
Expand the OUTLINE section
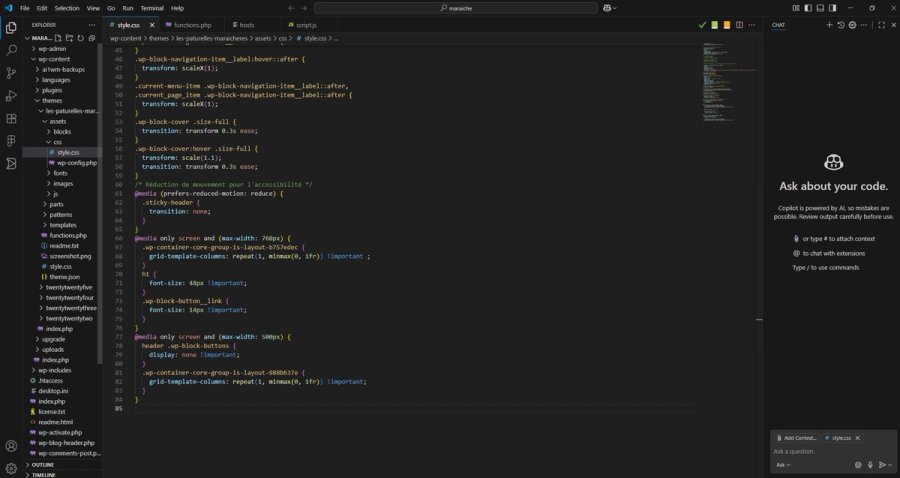click(43, 465)
